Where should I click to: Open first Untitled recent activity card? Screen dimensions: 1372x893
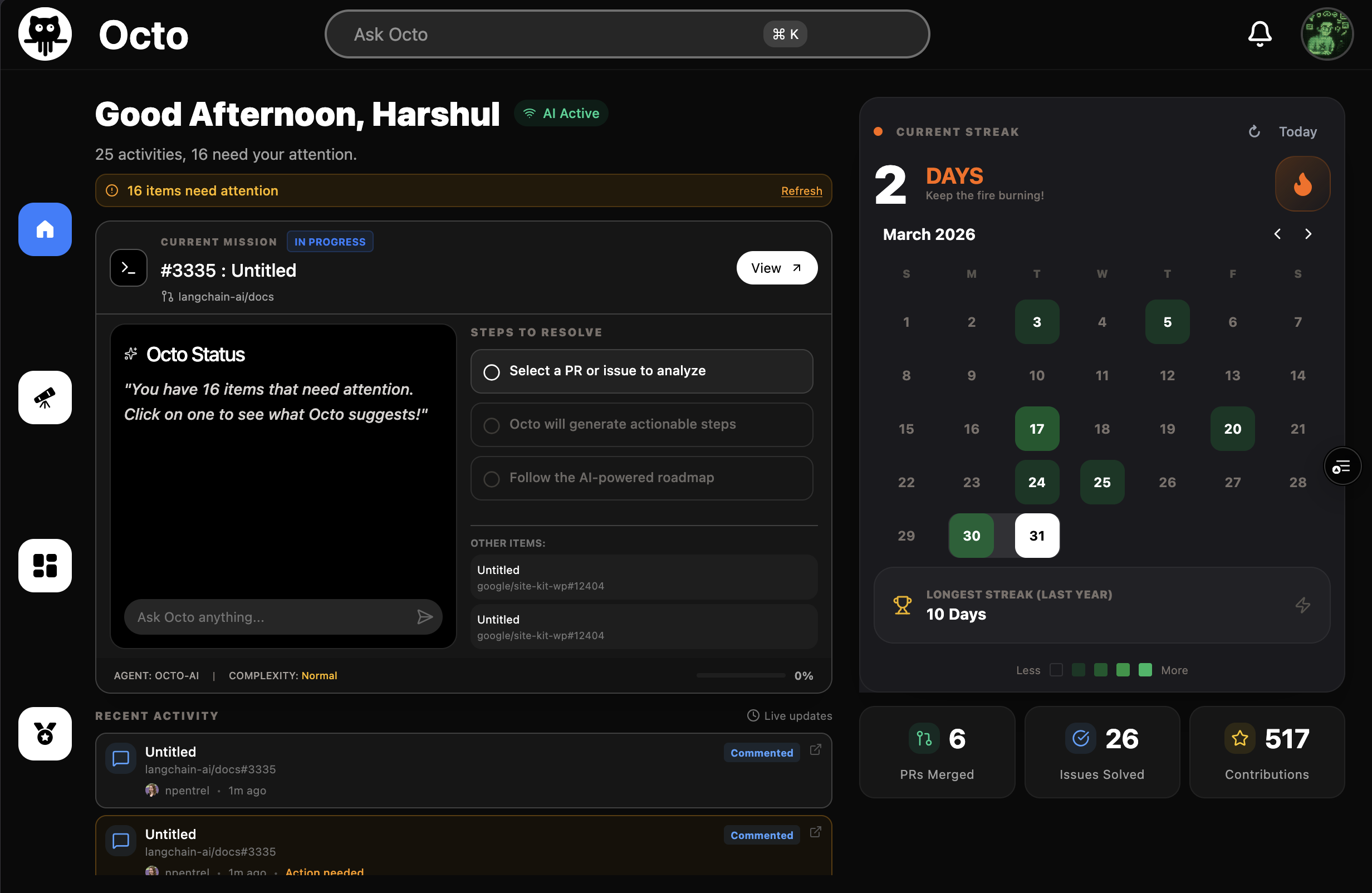(463, 771)
